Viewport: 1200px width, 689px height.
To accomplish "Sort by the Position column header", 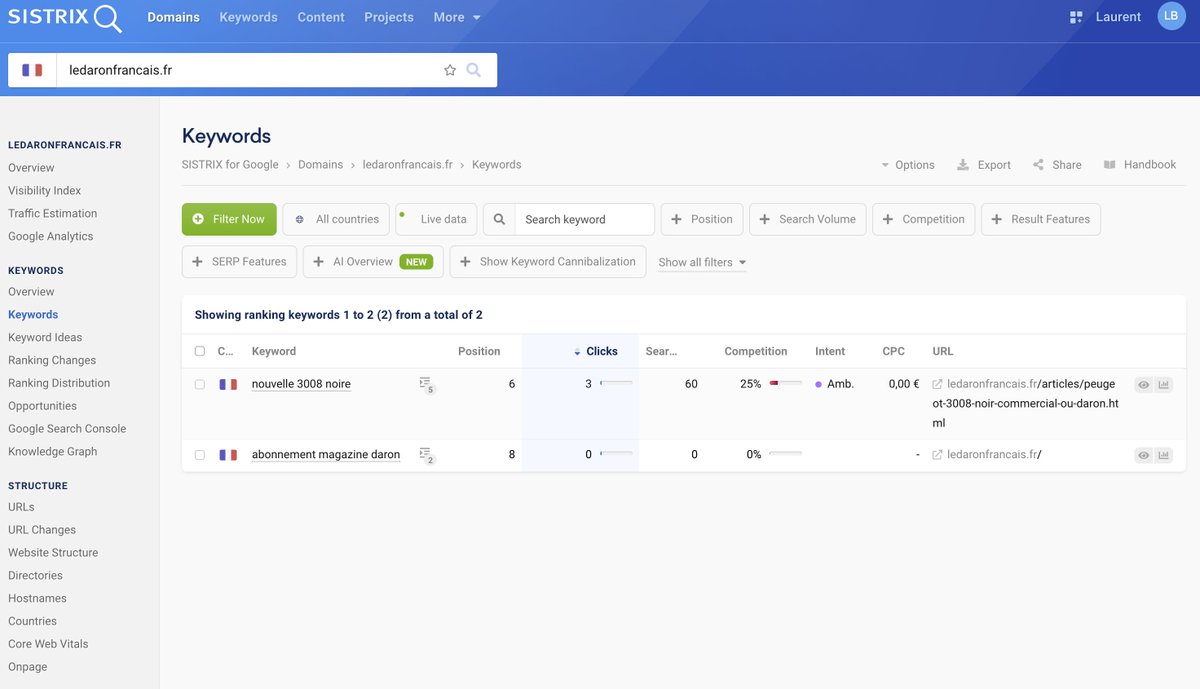I will (x=479, y=351).
